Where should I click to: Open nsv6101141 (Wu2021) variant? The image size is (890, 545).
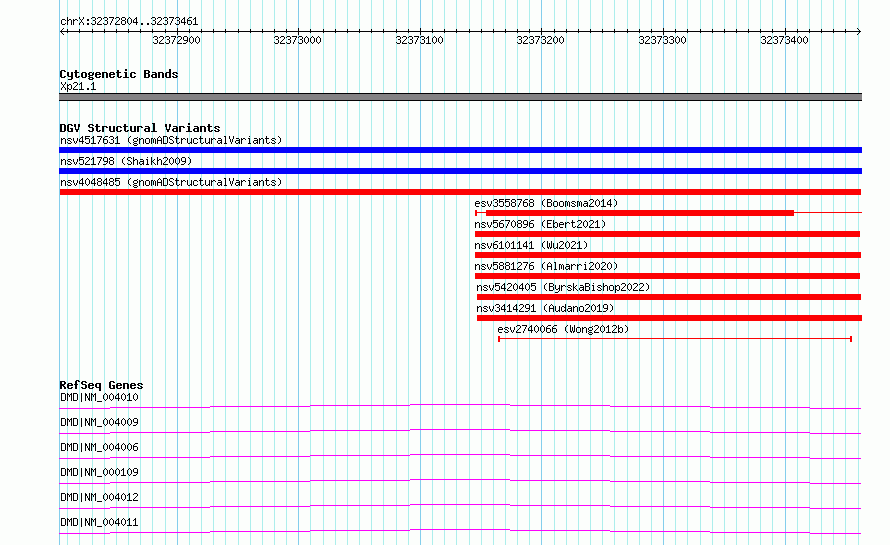(531, 245)
